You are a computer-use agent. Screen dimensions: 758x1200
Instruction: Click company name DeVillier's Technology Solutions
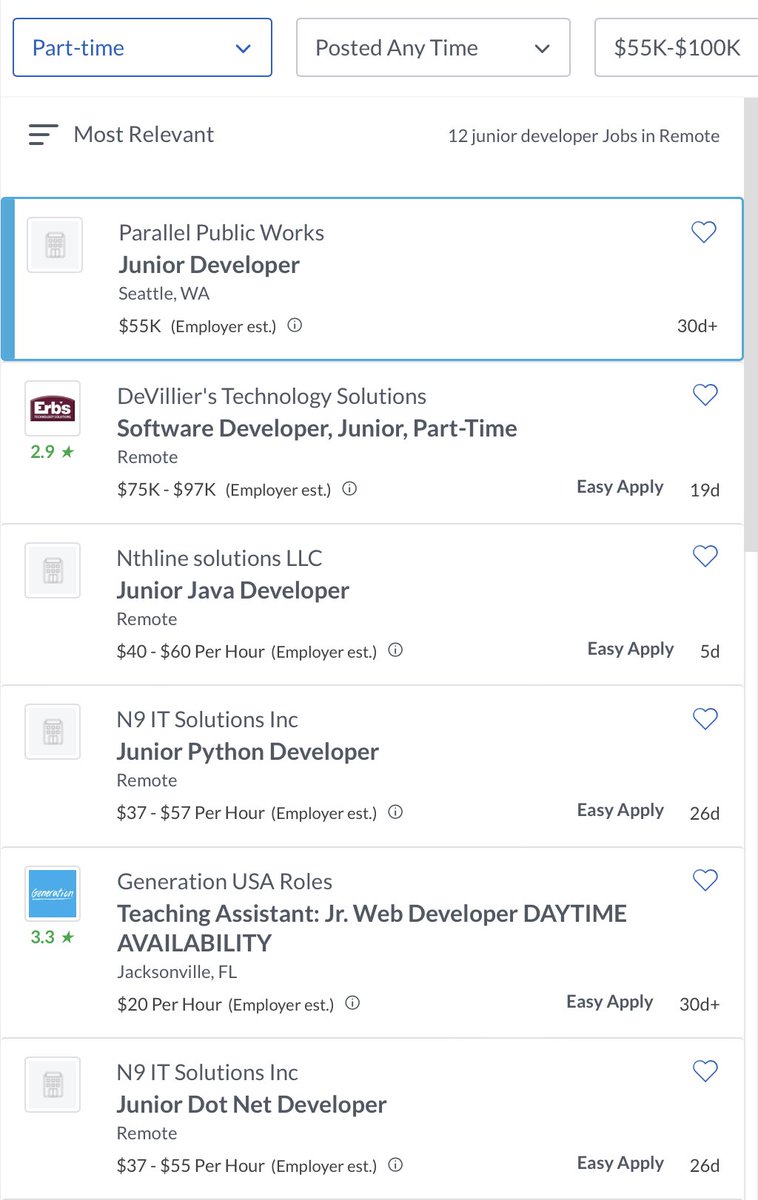(272, 396)
